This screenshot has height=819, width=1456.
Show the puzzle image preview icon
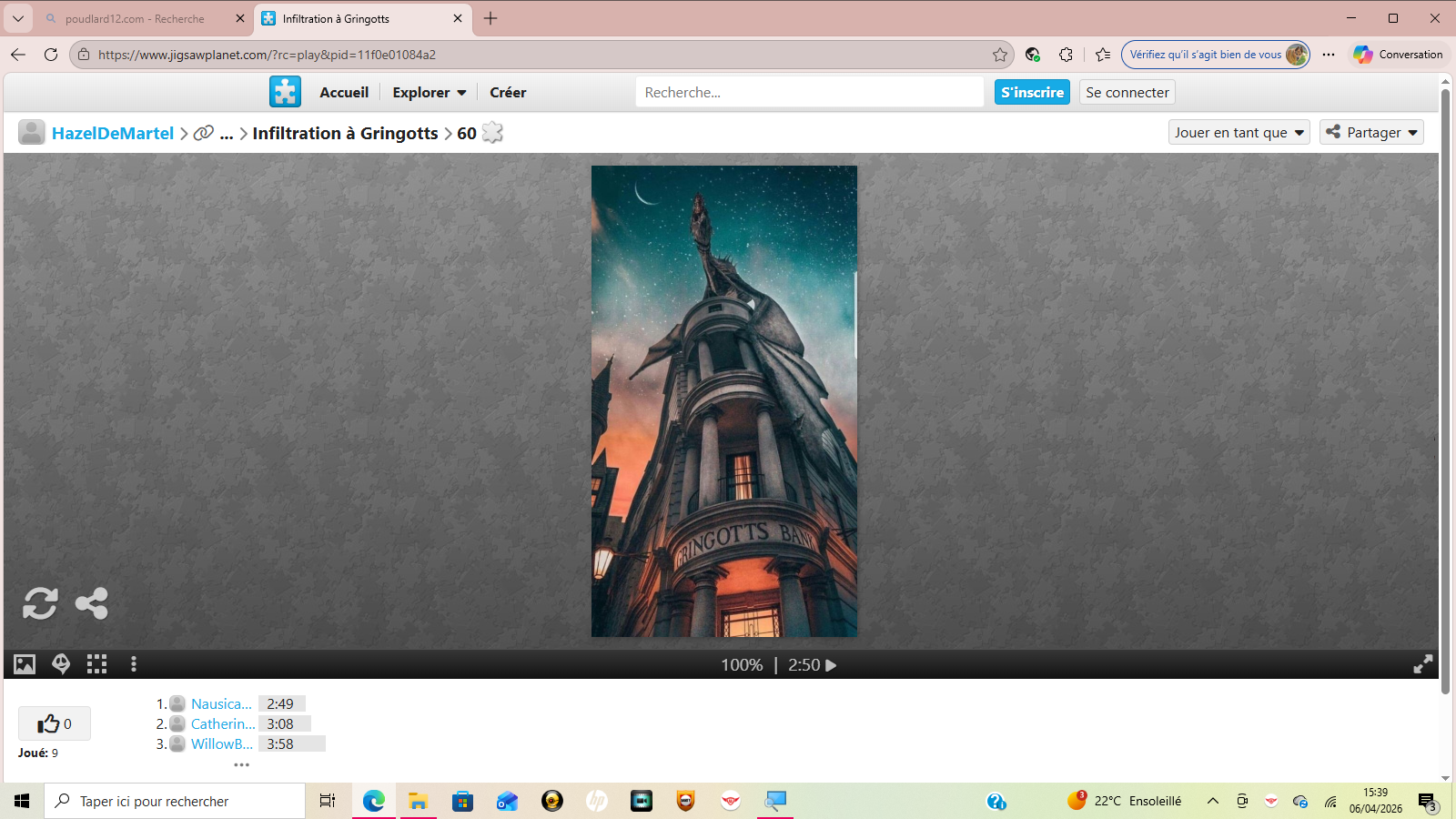[x=25, y=664]
